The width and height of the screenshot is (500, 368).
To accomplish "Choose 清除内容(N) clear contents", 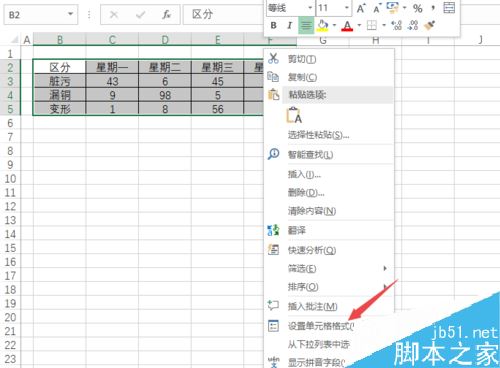I will click(328, 211).
